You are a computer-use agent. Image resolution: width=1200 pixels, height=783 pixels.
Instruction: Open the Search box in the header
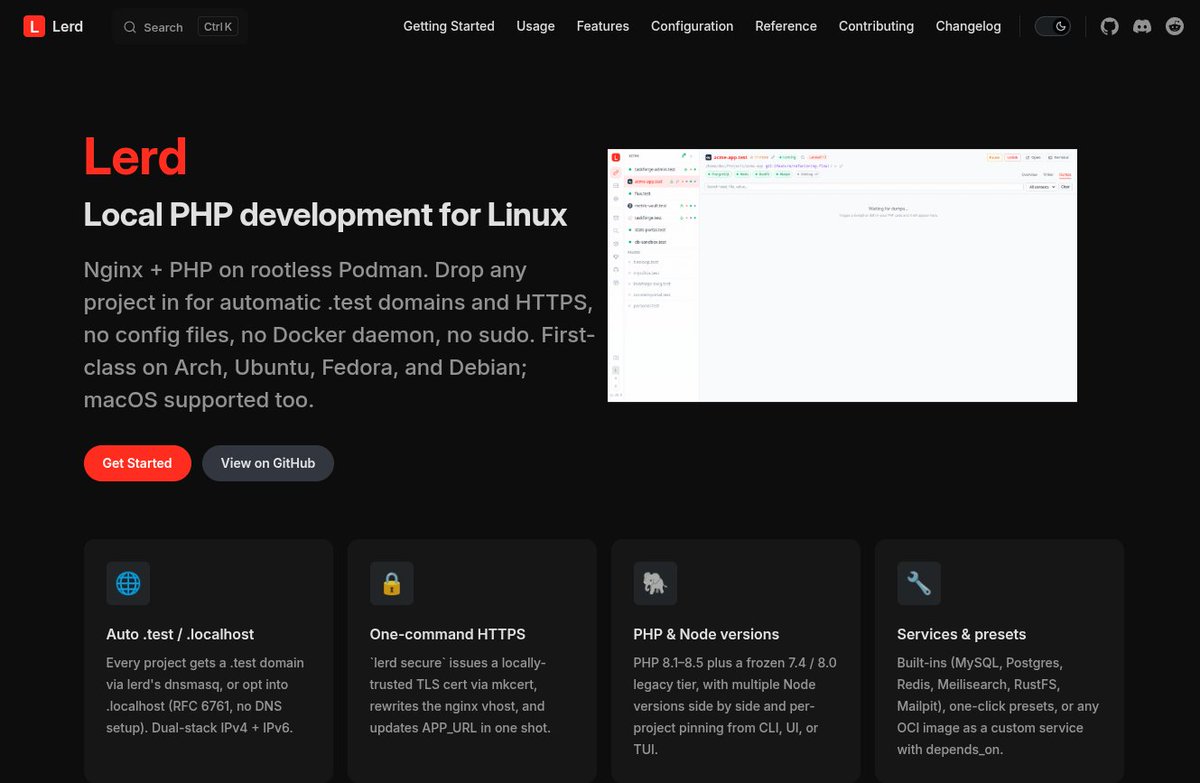pyautogui.click(x=180, y=27)
